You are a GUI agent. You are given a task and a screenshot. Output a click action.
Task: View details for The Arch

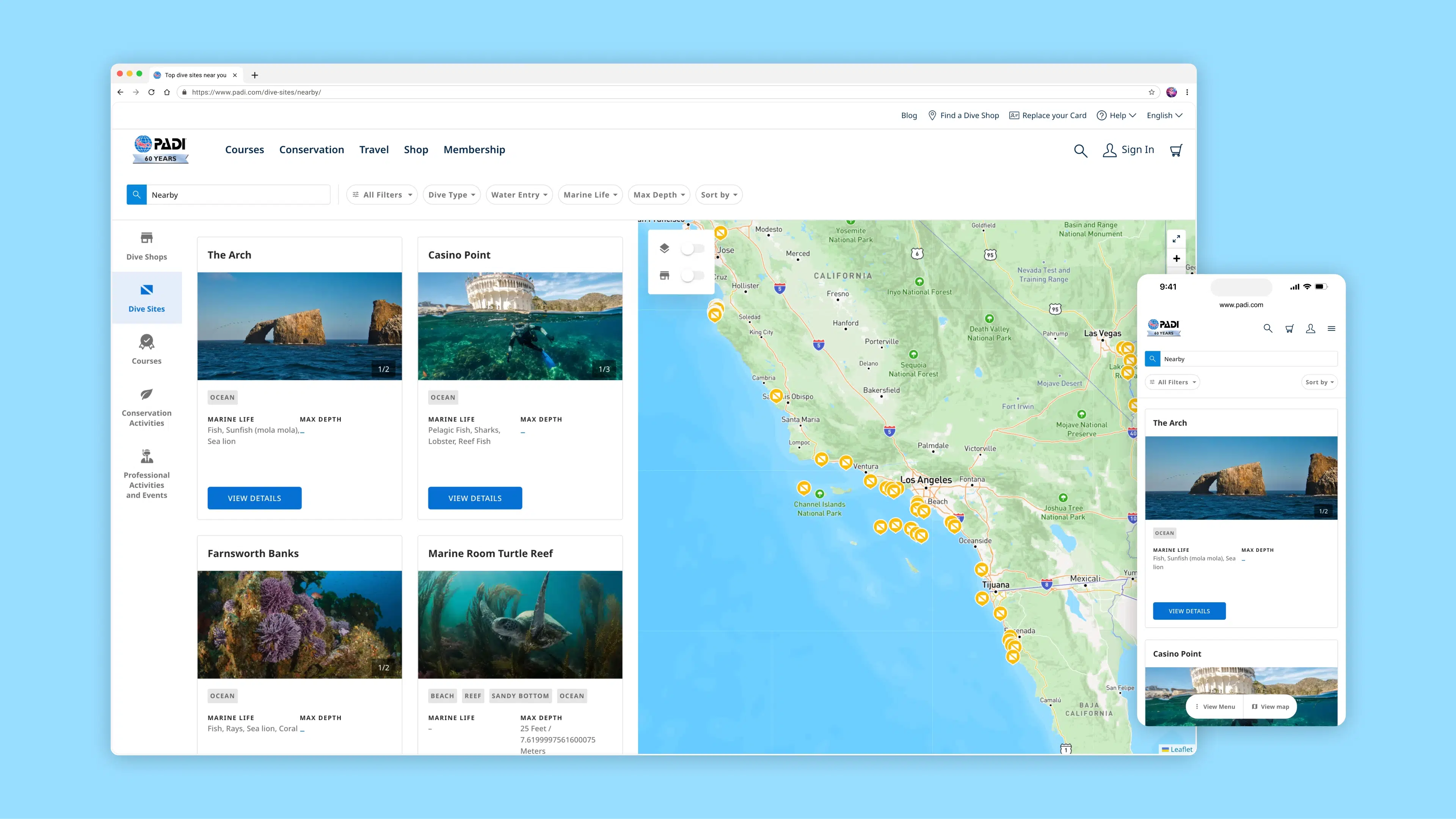tap(254, 498)
